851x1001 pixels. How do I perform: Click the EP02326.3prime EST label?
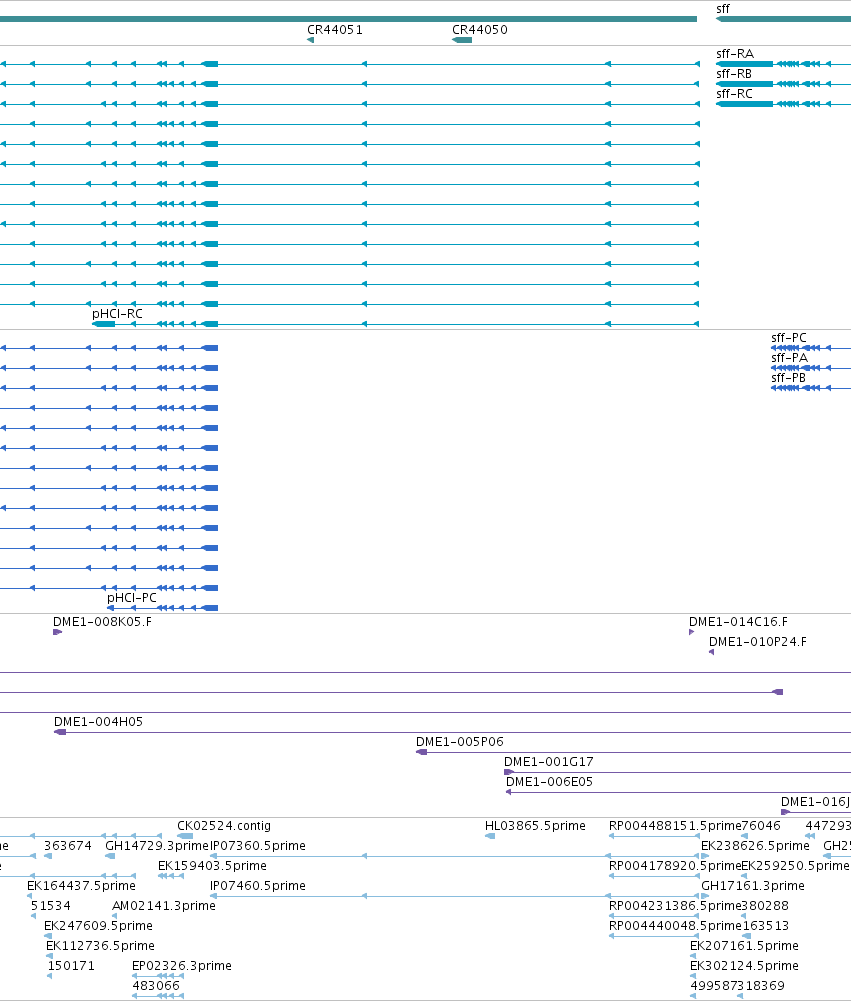pyautogui.click(x=182, y=965)
